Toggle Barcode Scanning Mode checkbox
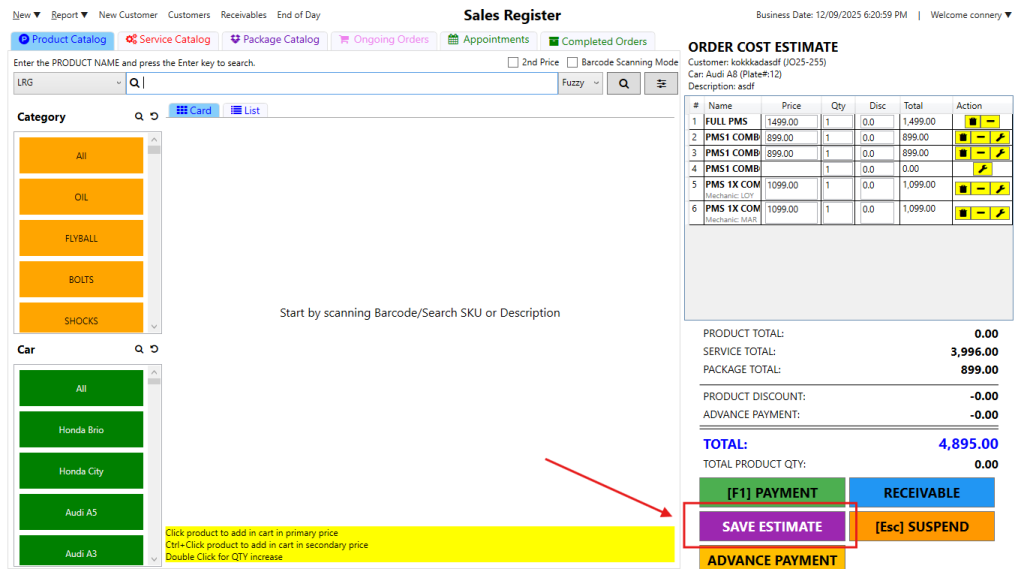This screenshot has height=575, width=1024. pos(572,63)
